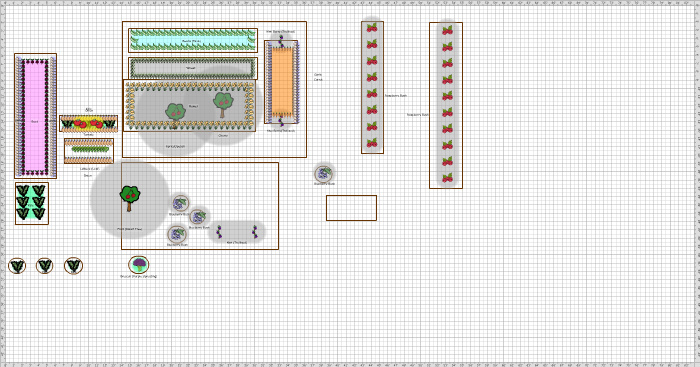Select the purple broccoli plant icon
Viewport: 700px width, 367px height.
coord(139,265)
